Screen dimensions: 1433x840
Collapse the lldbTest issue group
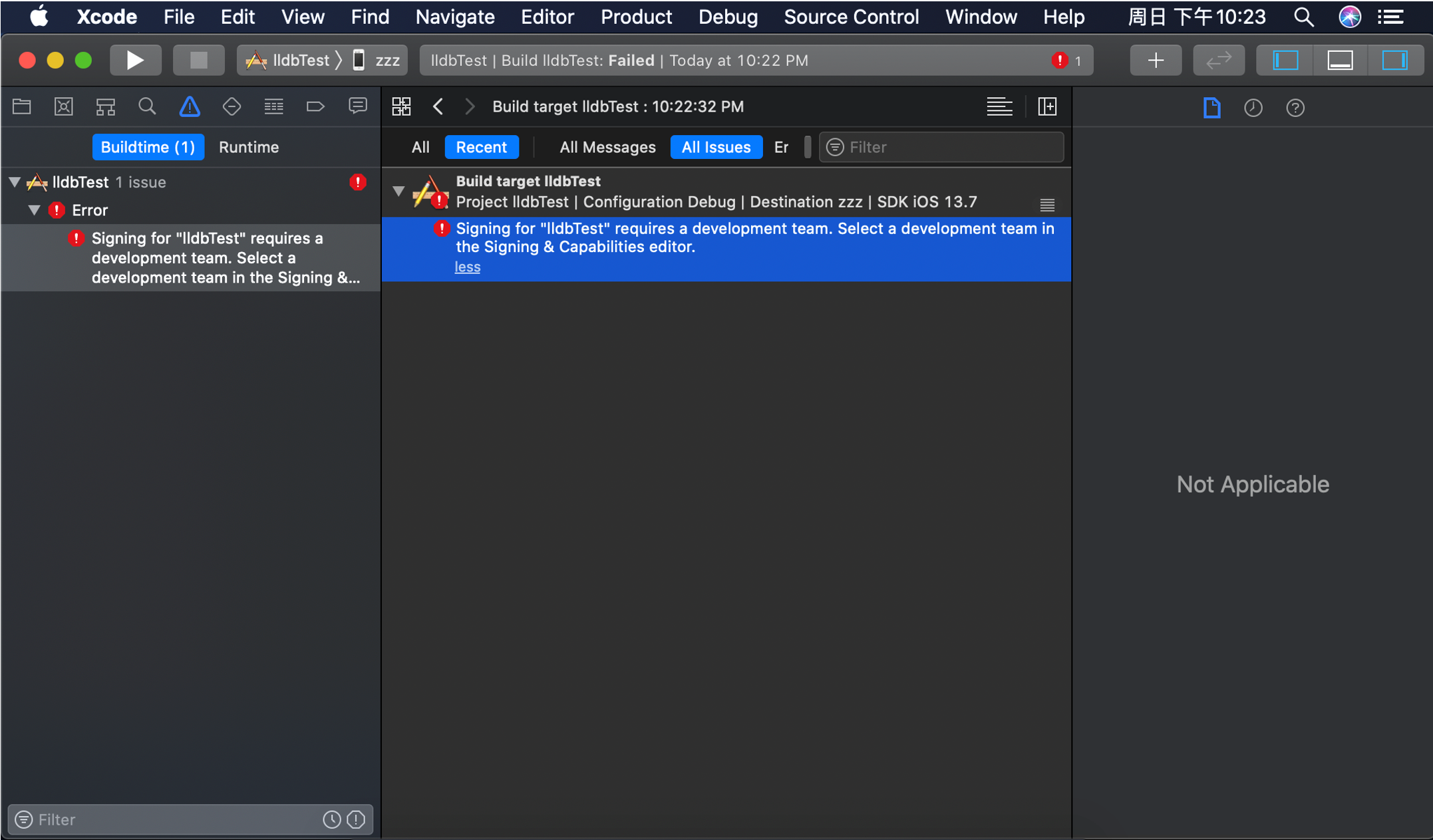[x=15, y=182]
